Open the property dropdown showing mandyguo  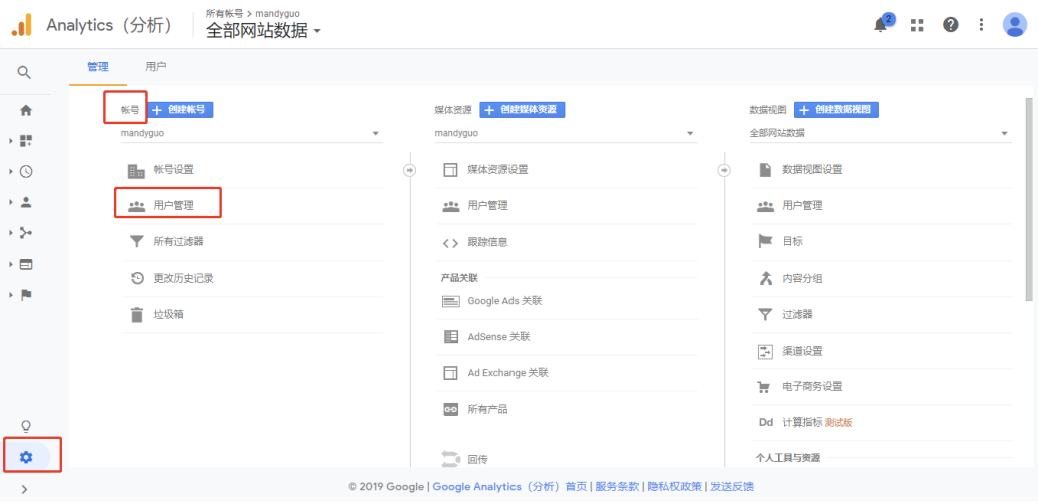(x=565, y=133)
